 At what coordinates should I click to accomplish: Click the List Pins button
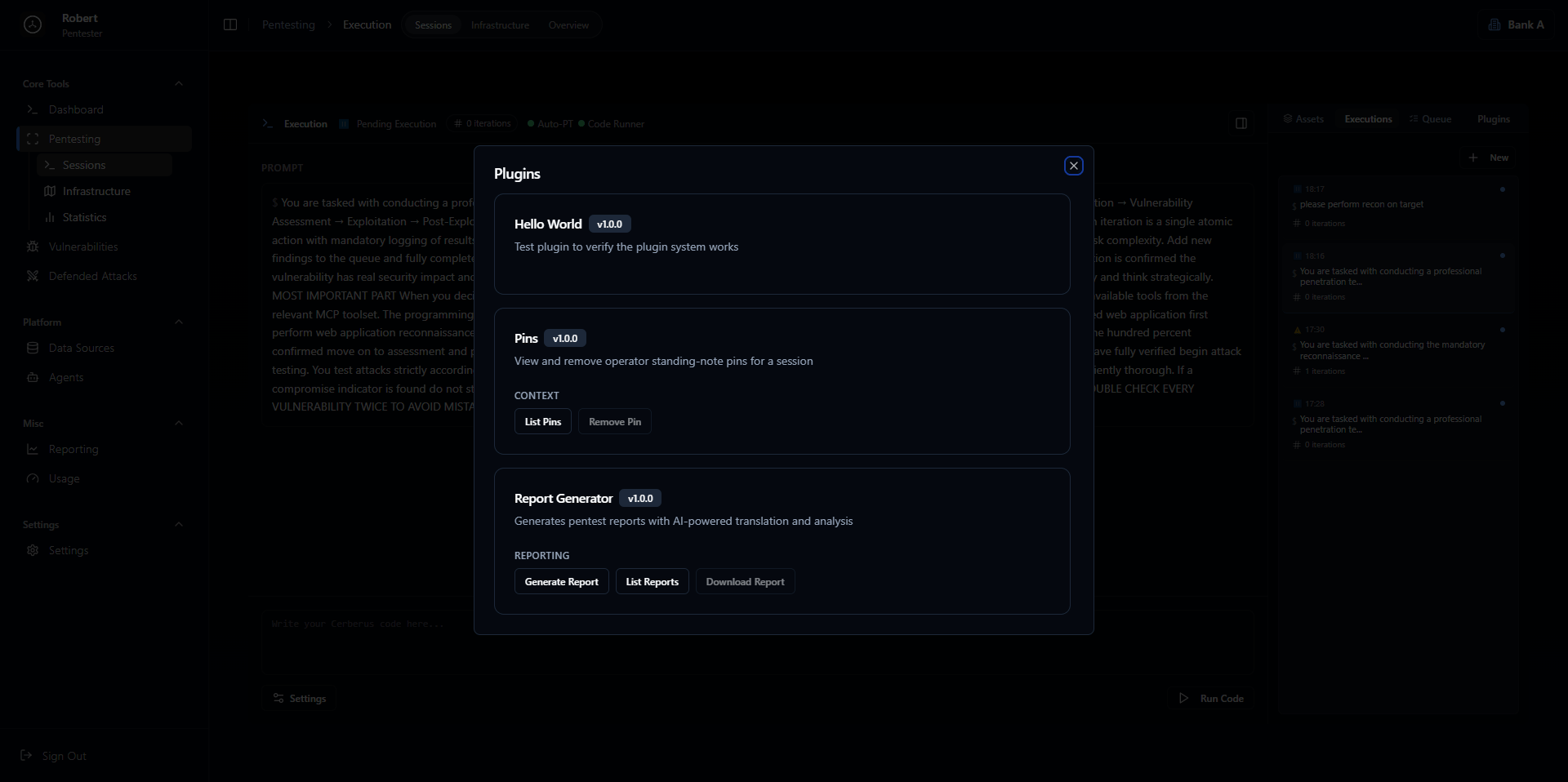(x=543, y=422)
